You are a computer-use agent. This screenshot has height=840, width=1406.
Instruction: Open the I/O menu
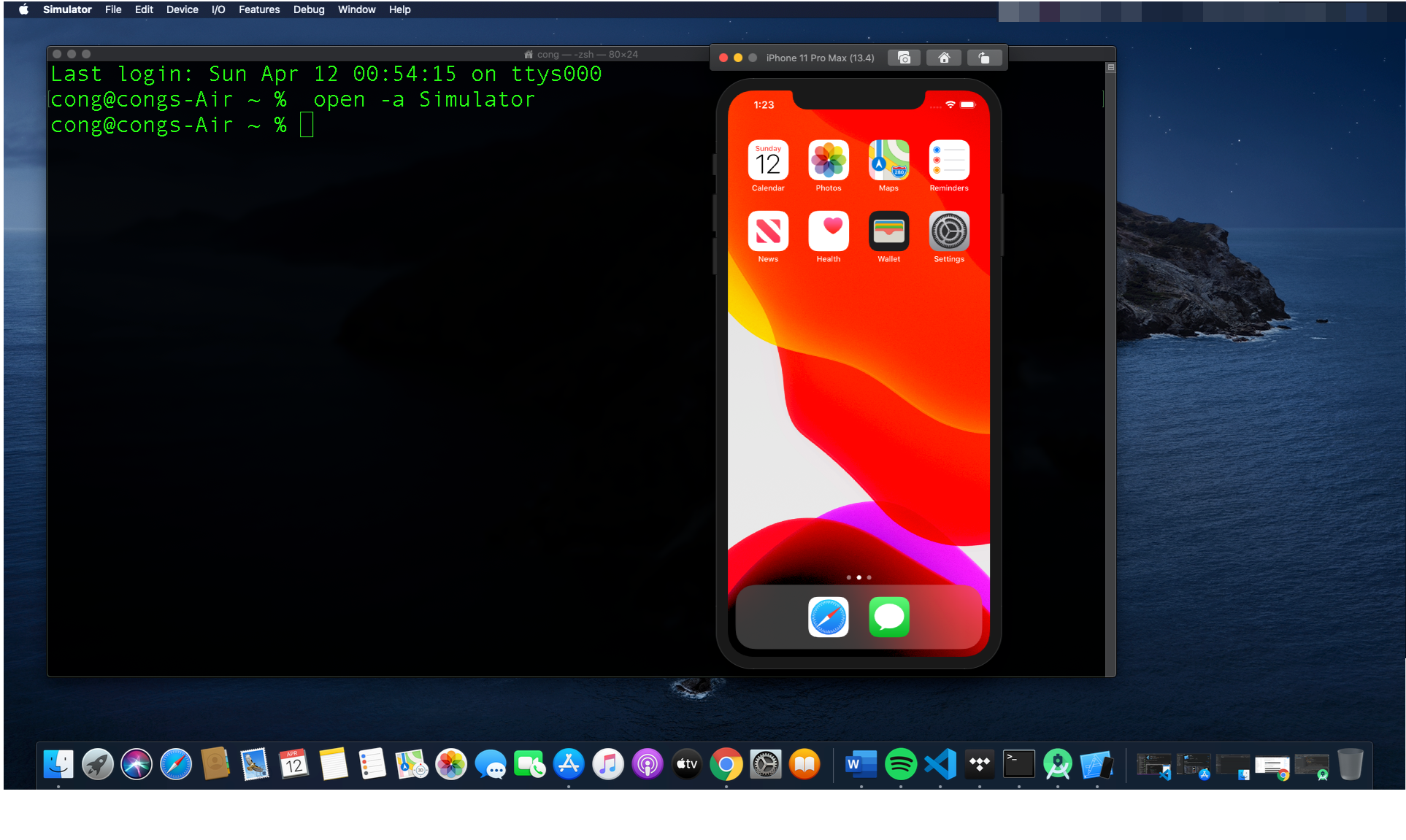tap(218, 9)
